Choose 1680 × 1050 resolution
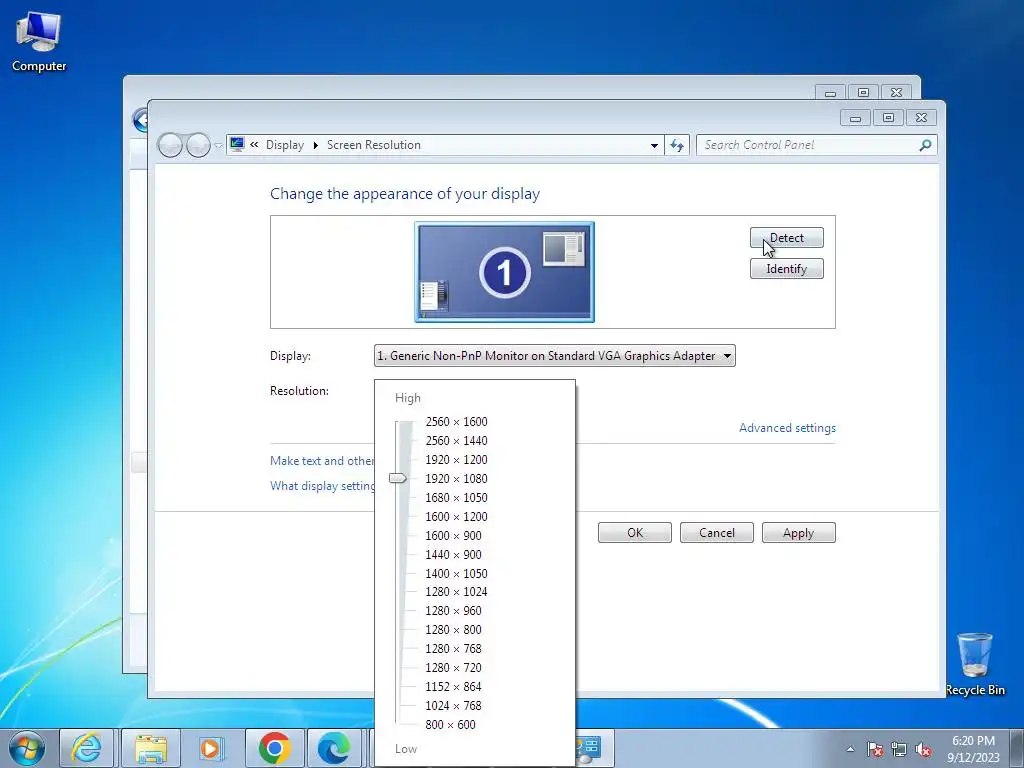 456,498
